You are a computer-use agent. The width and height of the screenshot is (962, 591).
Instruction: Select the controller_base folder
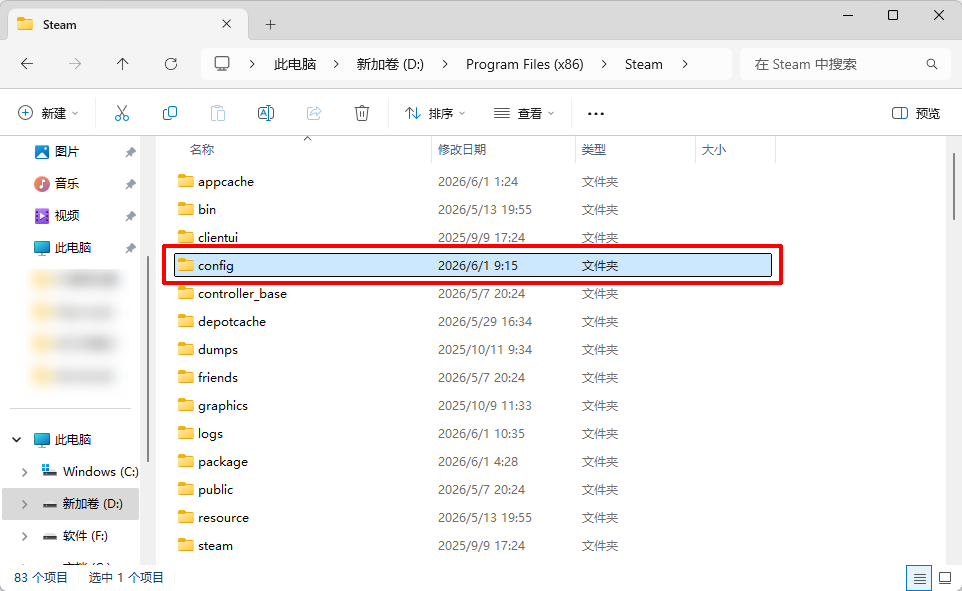coord(472,293)
